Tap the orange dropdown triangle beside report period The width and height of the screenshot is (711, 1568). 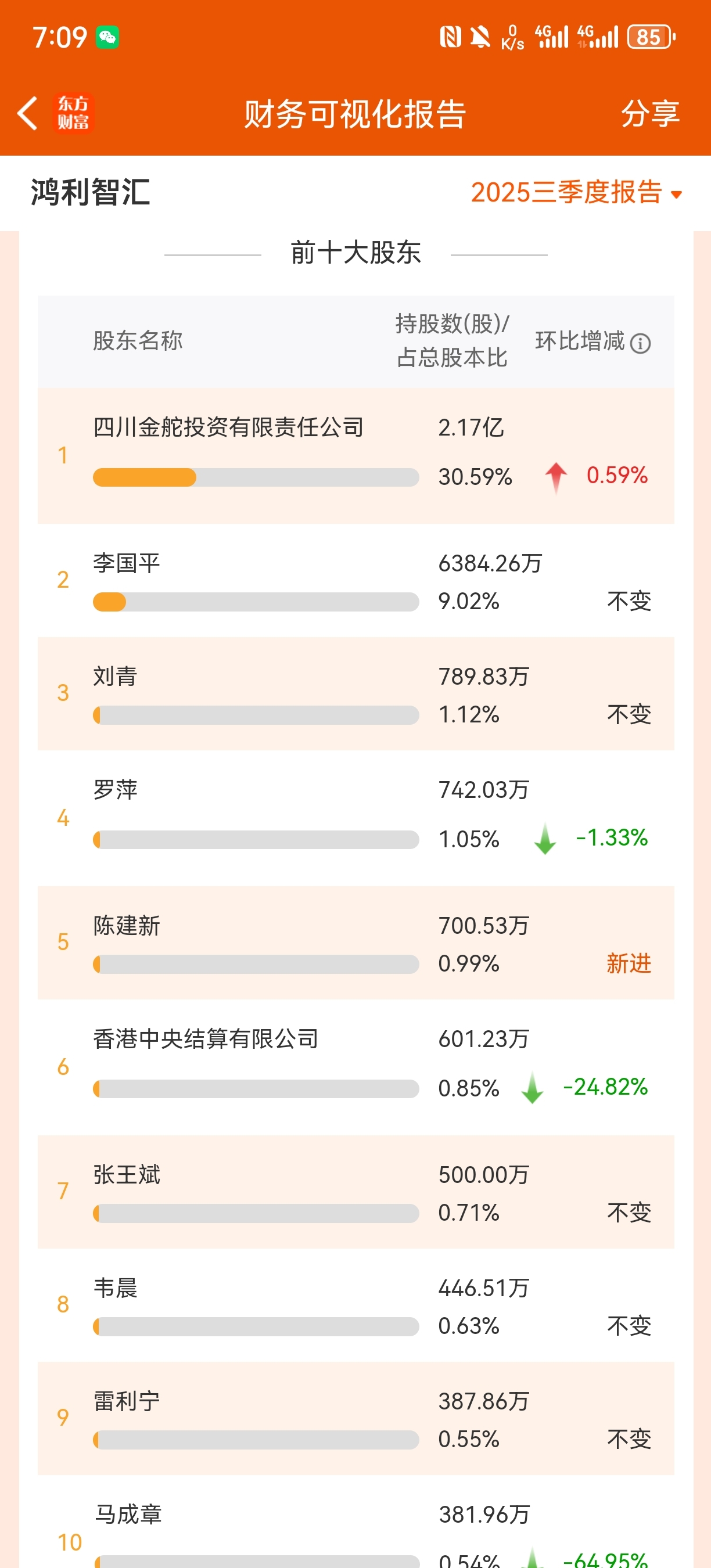pos(676,195)
